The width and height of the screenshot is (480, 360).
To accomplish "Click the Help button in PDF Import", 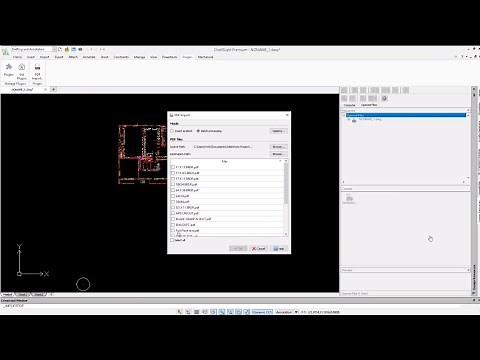I will [279, 249].
